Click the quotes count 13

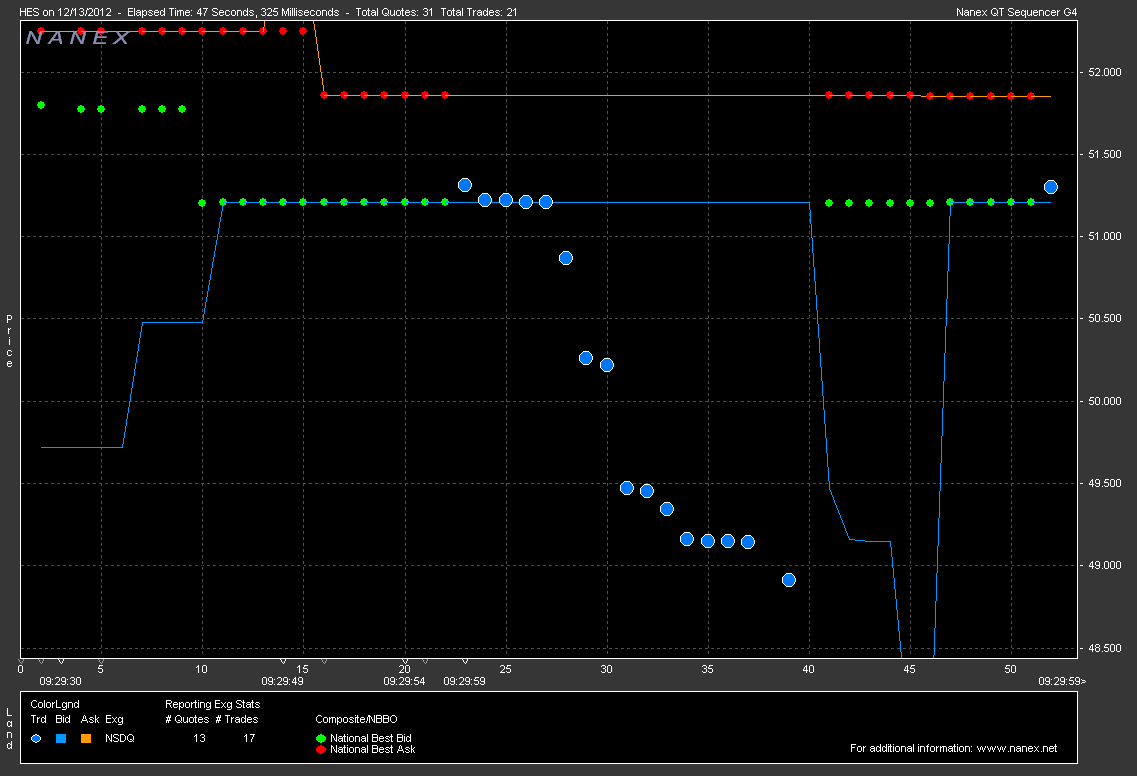[199, 738]
